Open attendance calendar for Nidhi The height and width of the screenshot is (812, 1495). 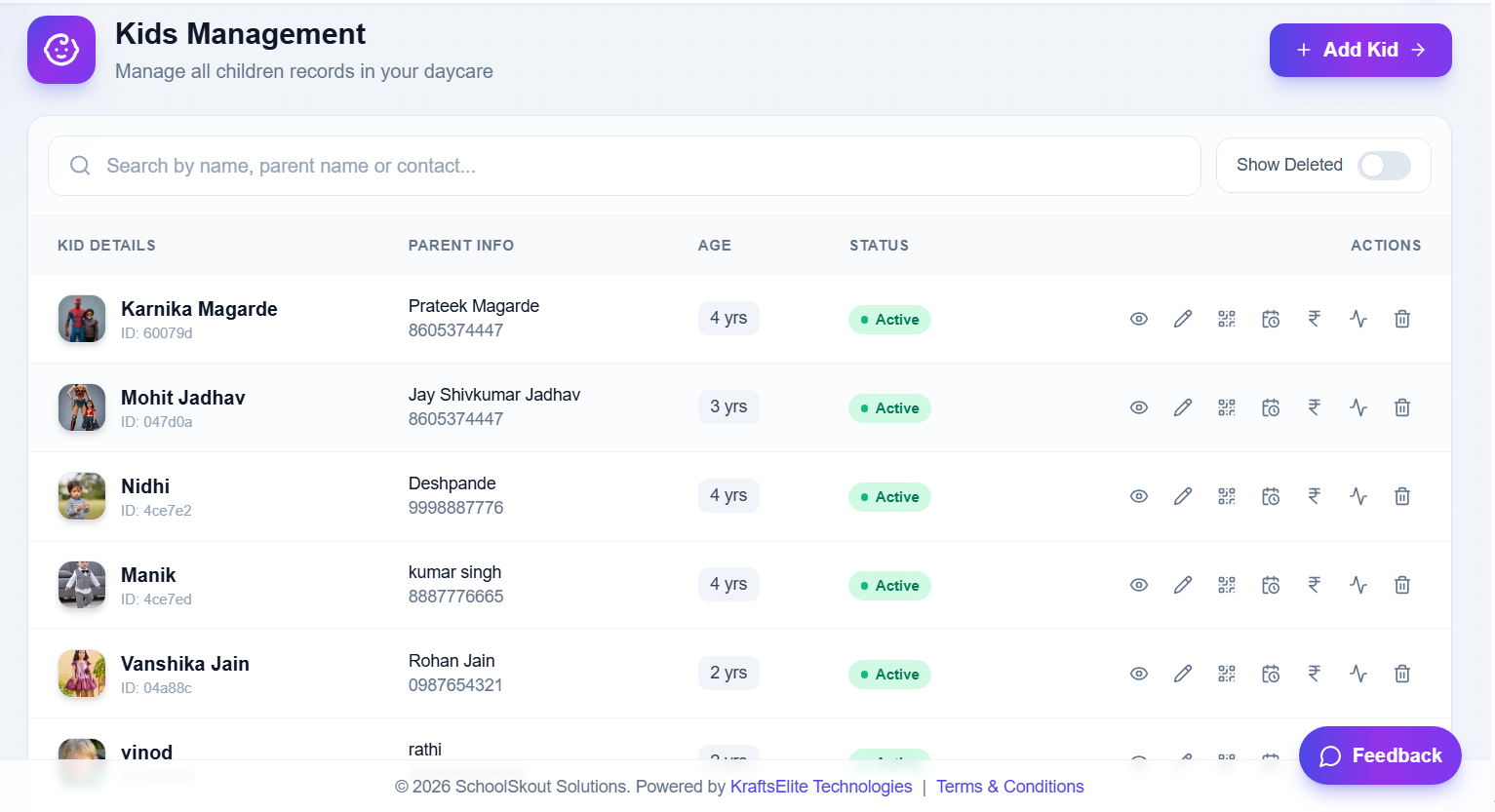pos(1271,495)
